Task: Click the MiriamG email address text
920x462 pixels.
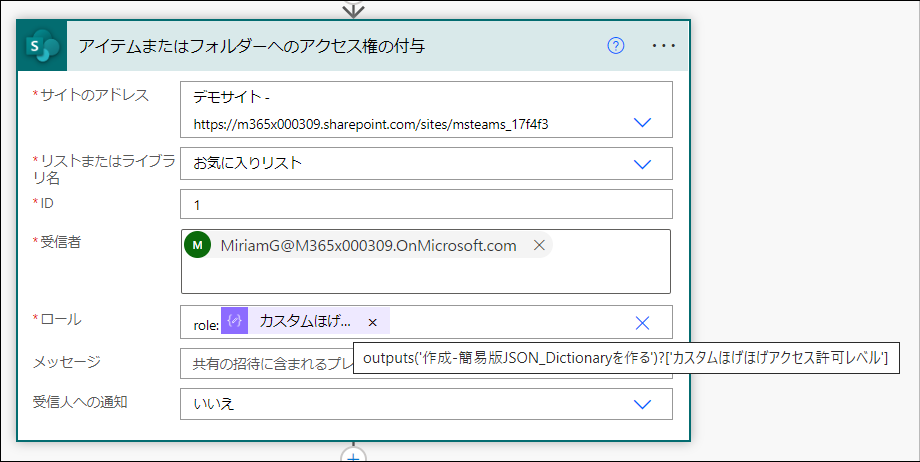Action: coord(368,245)
